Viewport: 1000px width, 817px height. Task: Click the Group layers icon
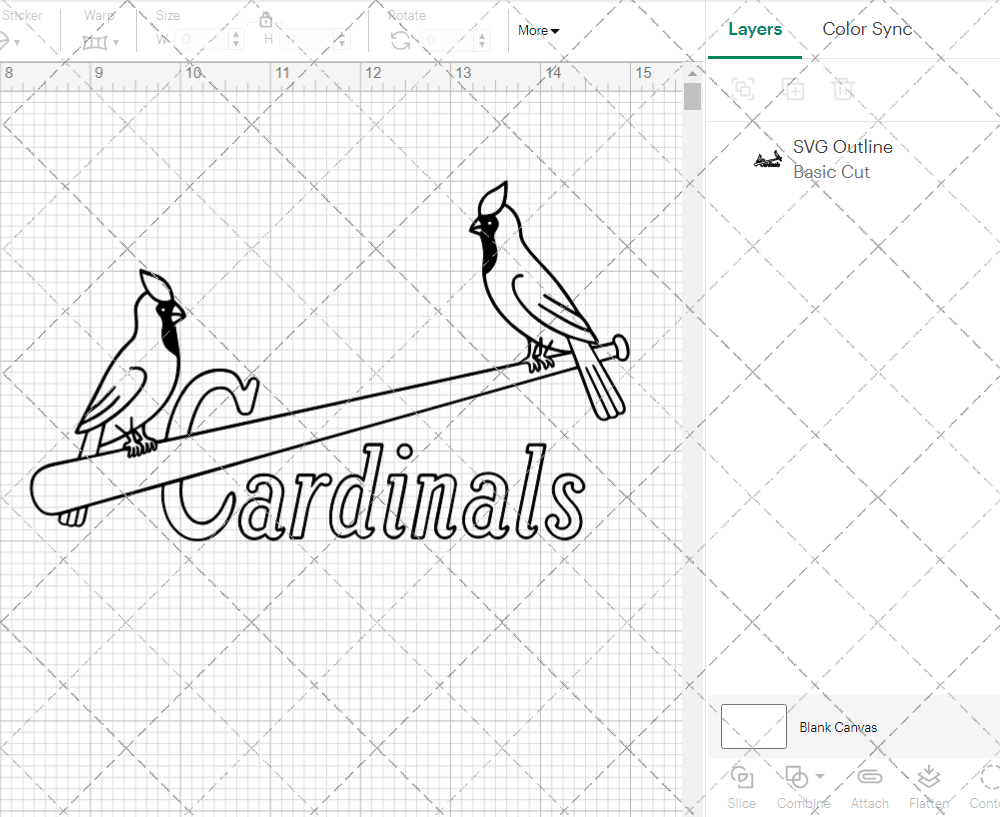pyautogui.click(x=743, y=89)
